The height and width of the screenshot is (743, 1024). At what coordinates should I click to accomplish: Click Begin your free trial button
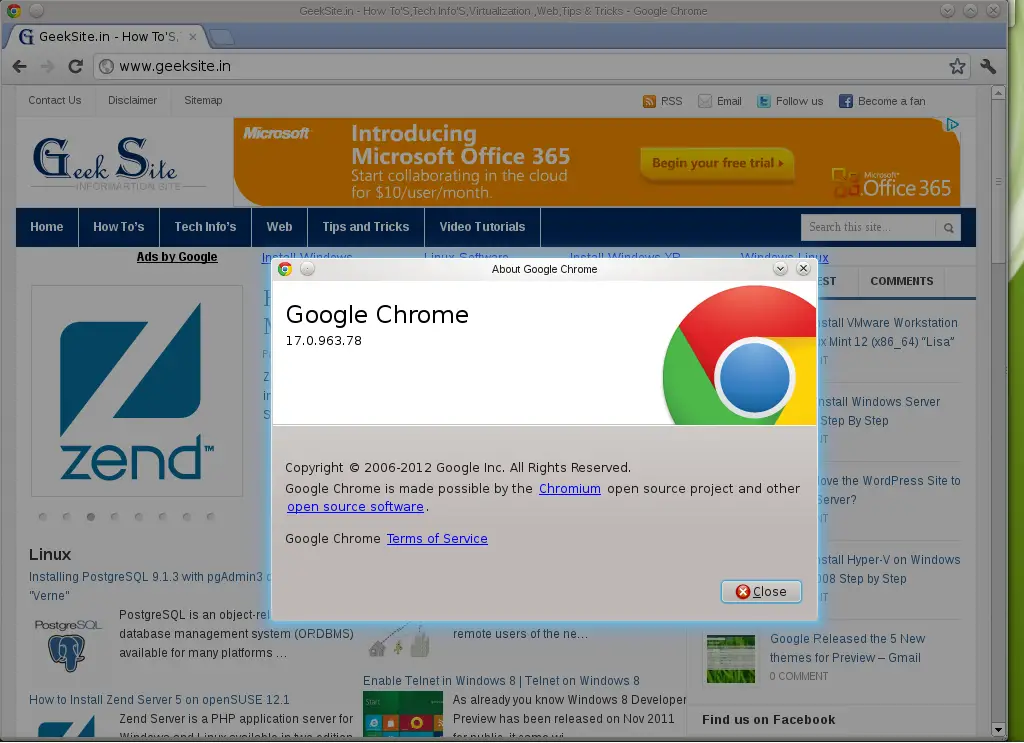click(717, 163)
